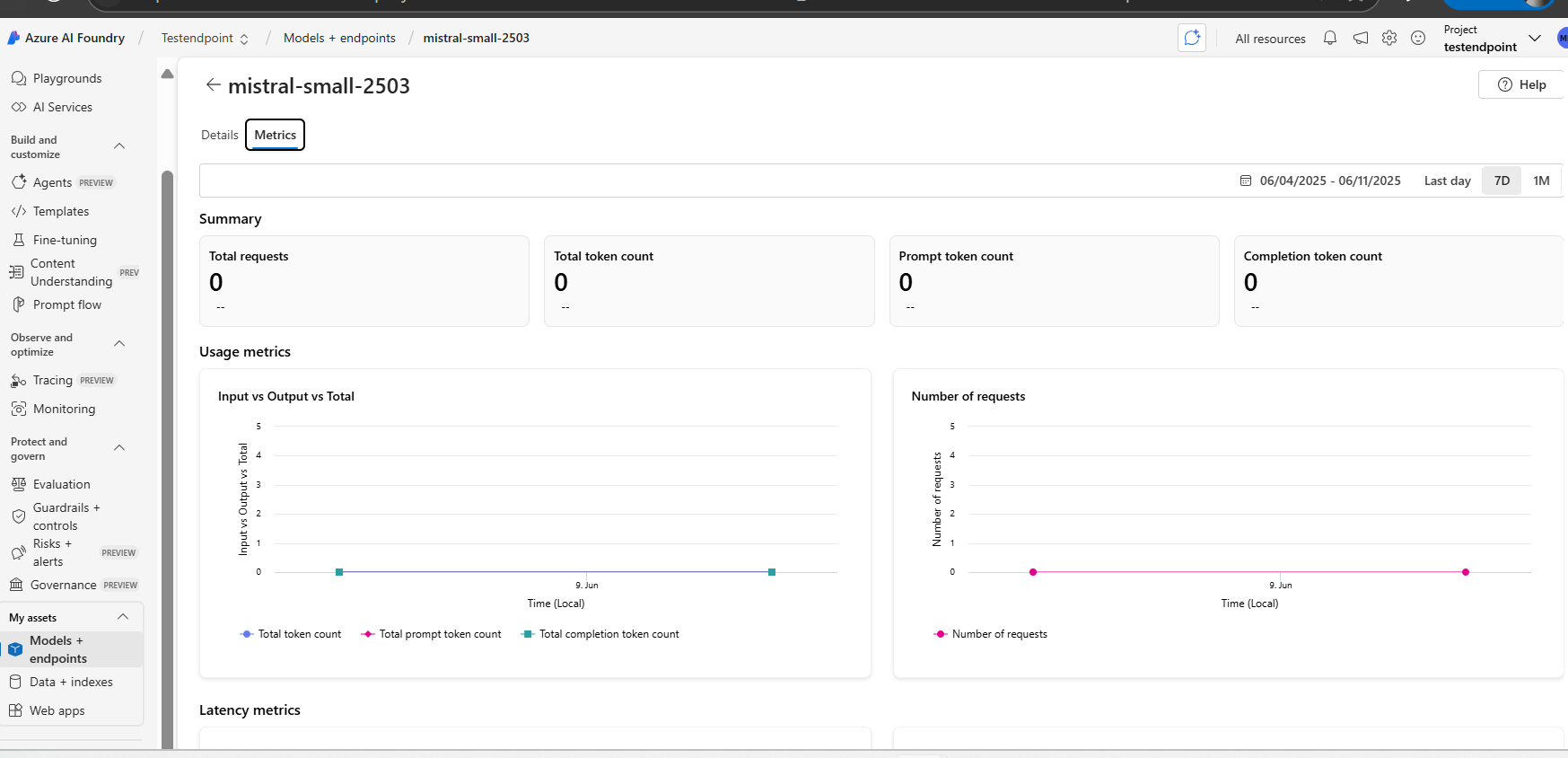Click the Total requests summary card

364,281
